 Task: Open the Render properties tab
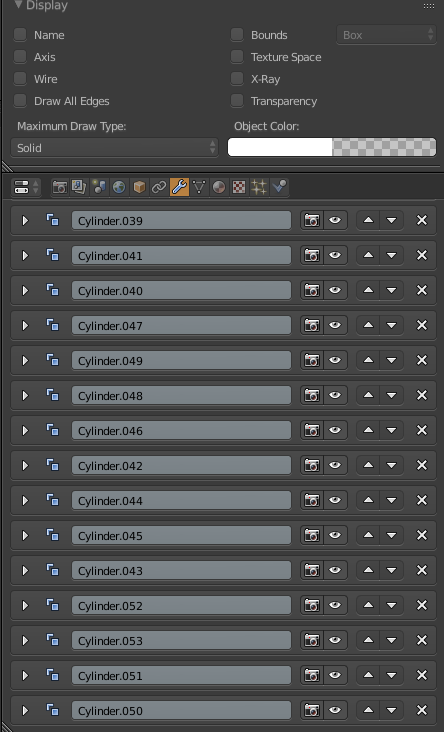(x=60, y=187)
